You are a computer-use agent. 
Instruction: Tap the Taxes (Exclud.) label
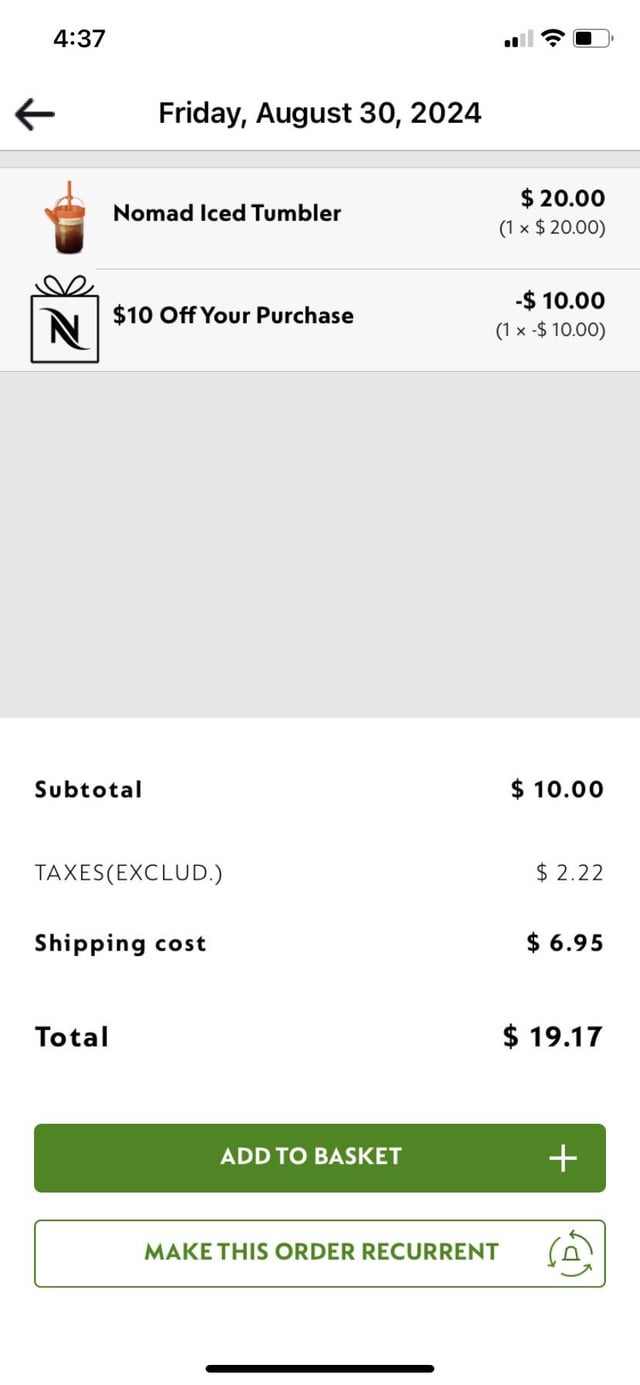[x=129, y=873]
